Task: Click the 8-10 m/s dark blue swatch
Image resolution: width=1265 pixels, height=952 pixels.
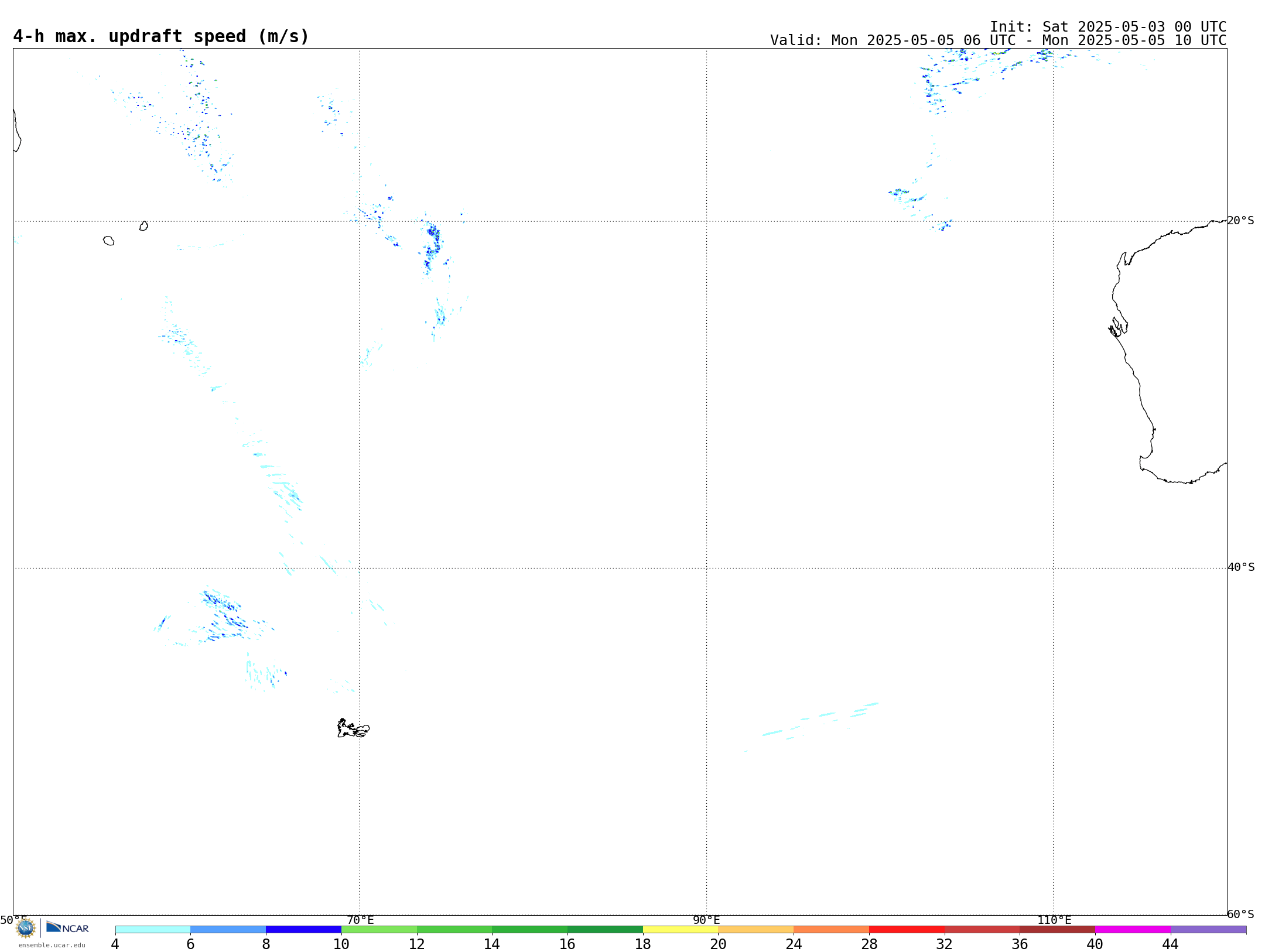Action: (303, 930)
